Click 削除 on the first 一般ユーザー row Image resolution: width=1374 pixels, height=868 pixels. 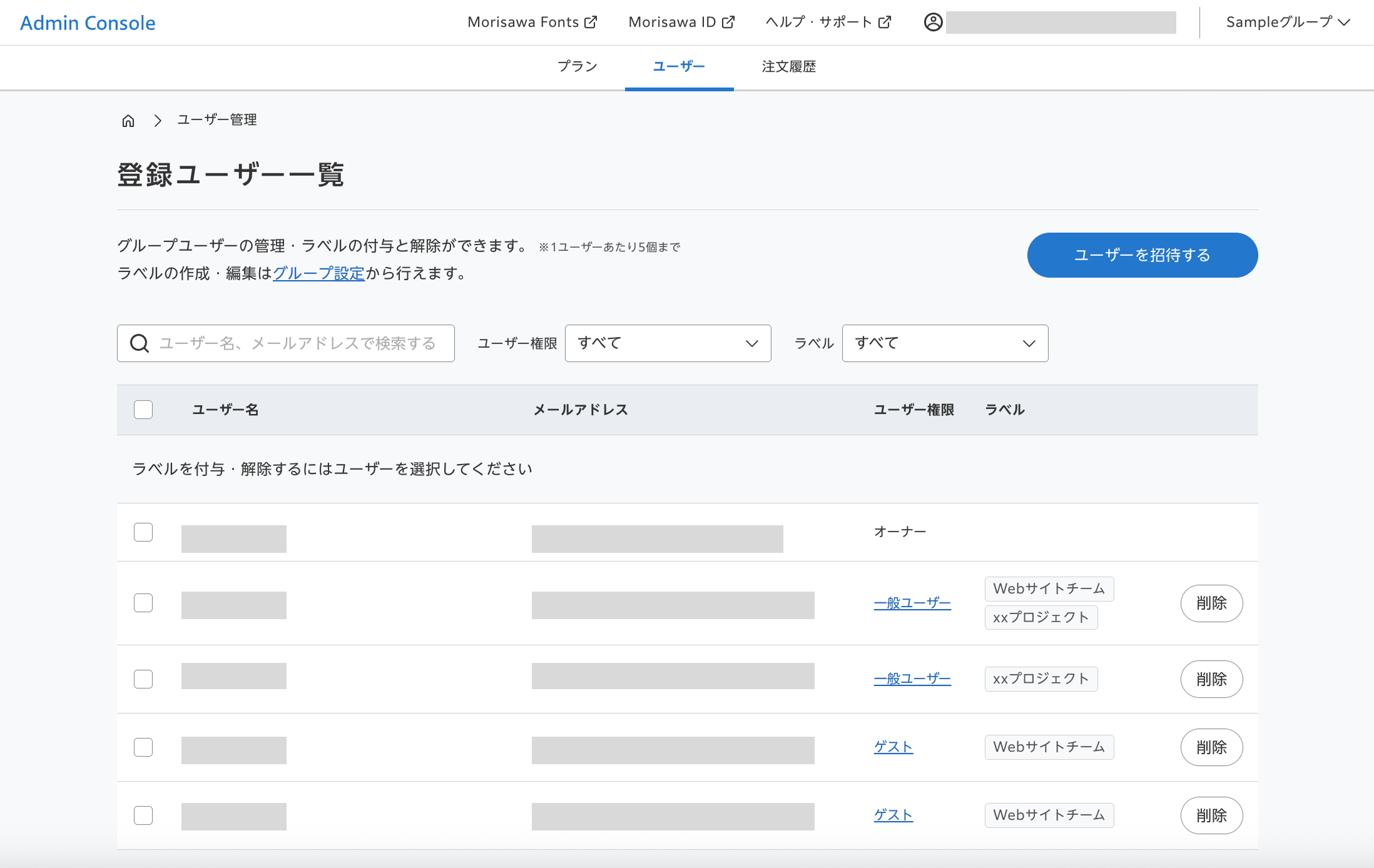click(x=1211, y=603)
